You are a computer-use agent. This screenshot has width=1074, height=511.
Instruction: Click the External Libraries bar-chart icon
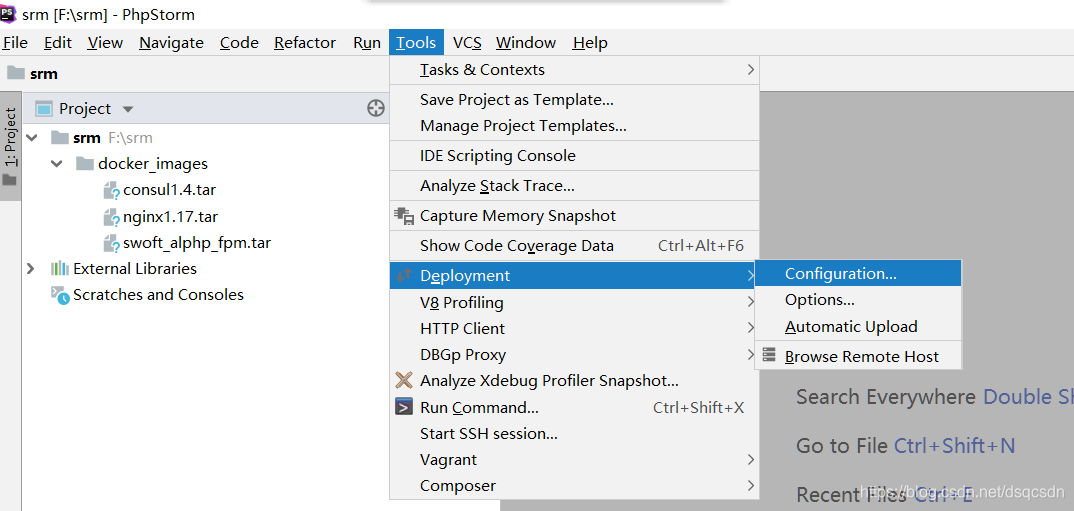pos(60,269)
